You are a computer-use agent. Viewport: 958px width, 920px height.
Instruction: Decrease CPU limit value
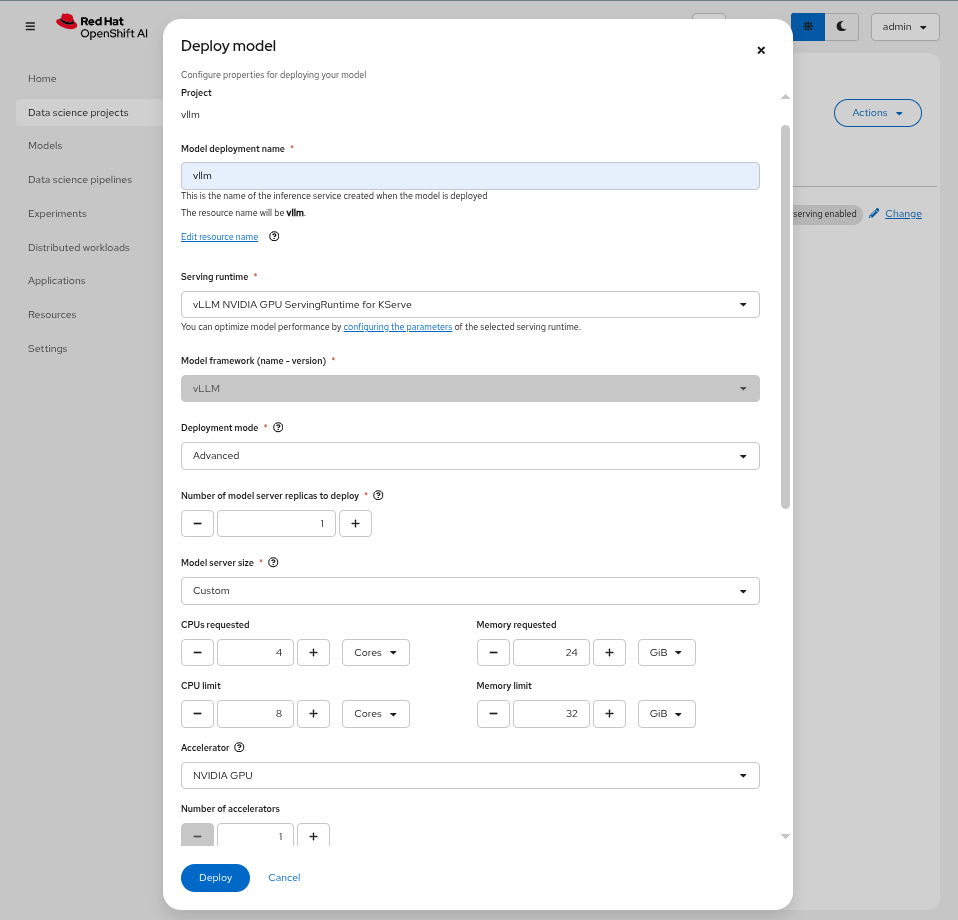(x=197, y=714)
